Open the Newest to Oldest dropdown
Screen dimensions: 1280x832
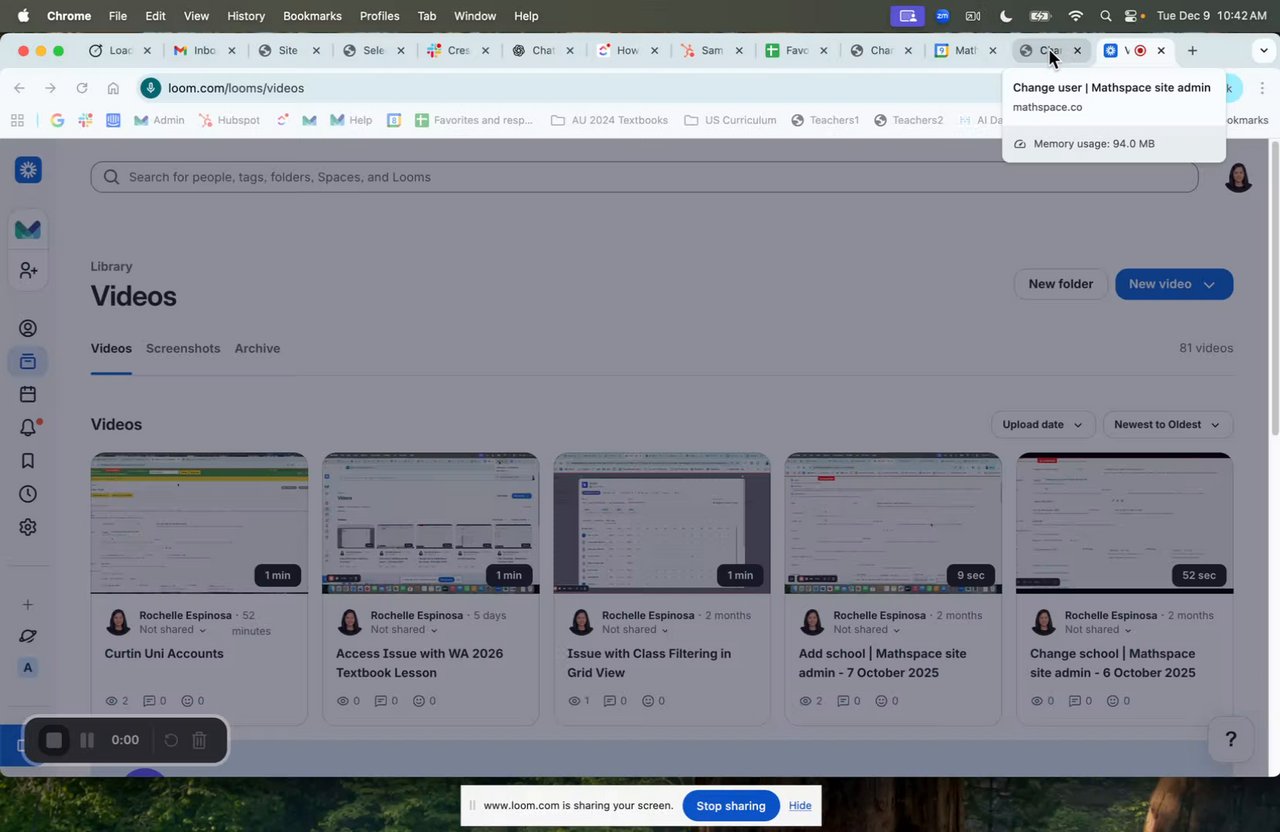tap(1167, 424)
